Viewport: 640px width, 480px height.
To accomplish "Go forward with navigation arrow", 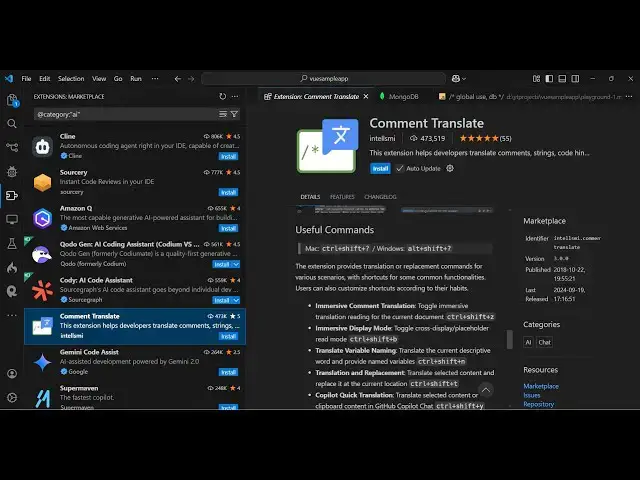I will click(x=191, y=79).
